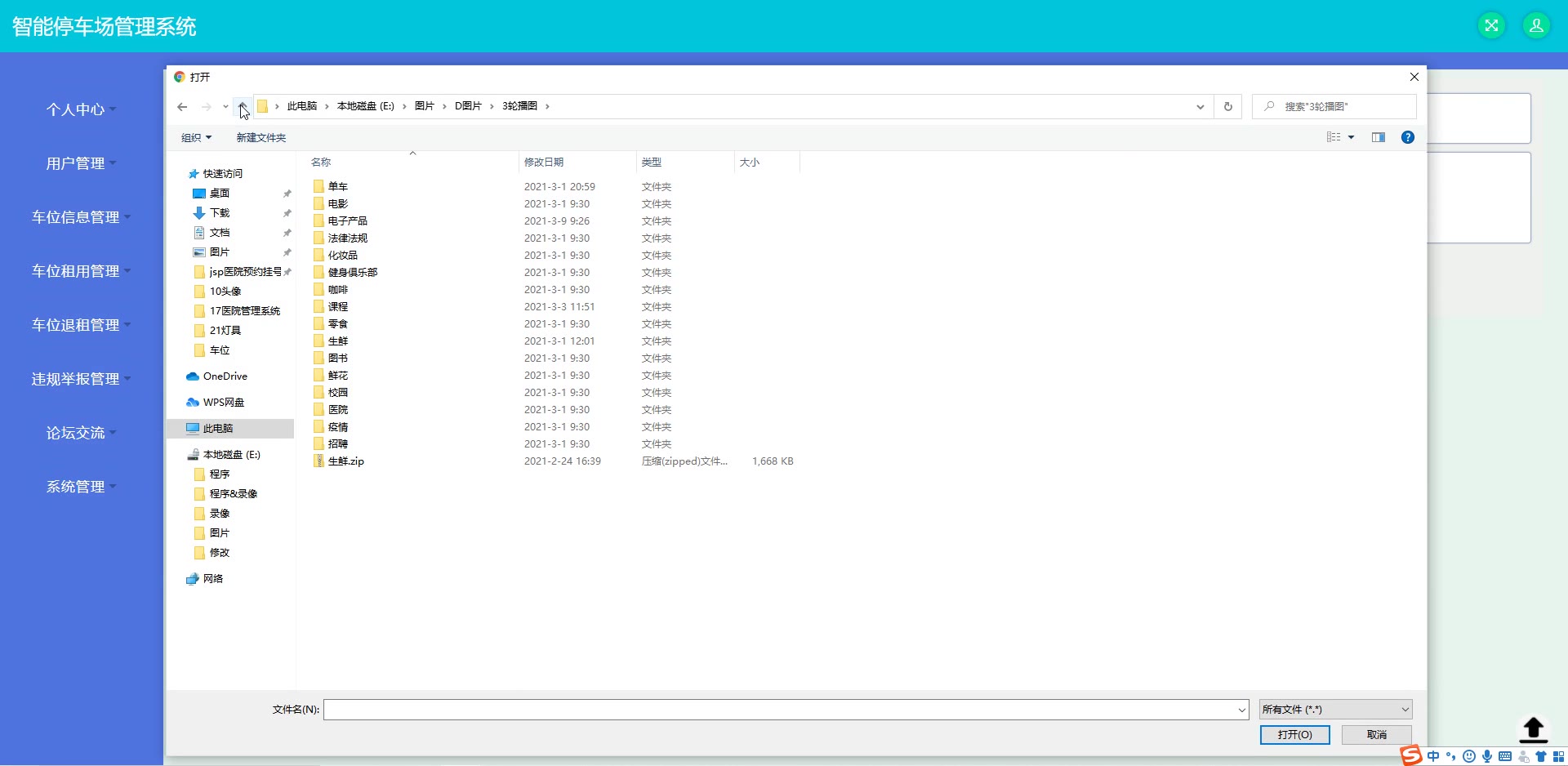Sort by 名称 column header

321,162
